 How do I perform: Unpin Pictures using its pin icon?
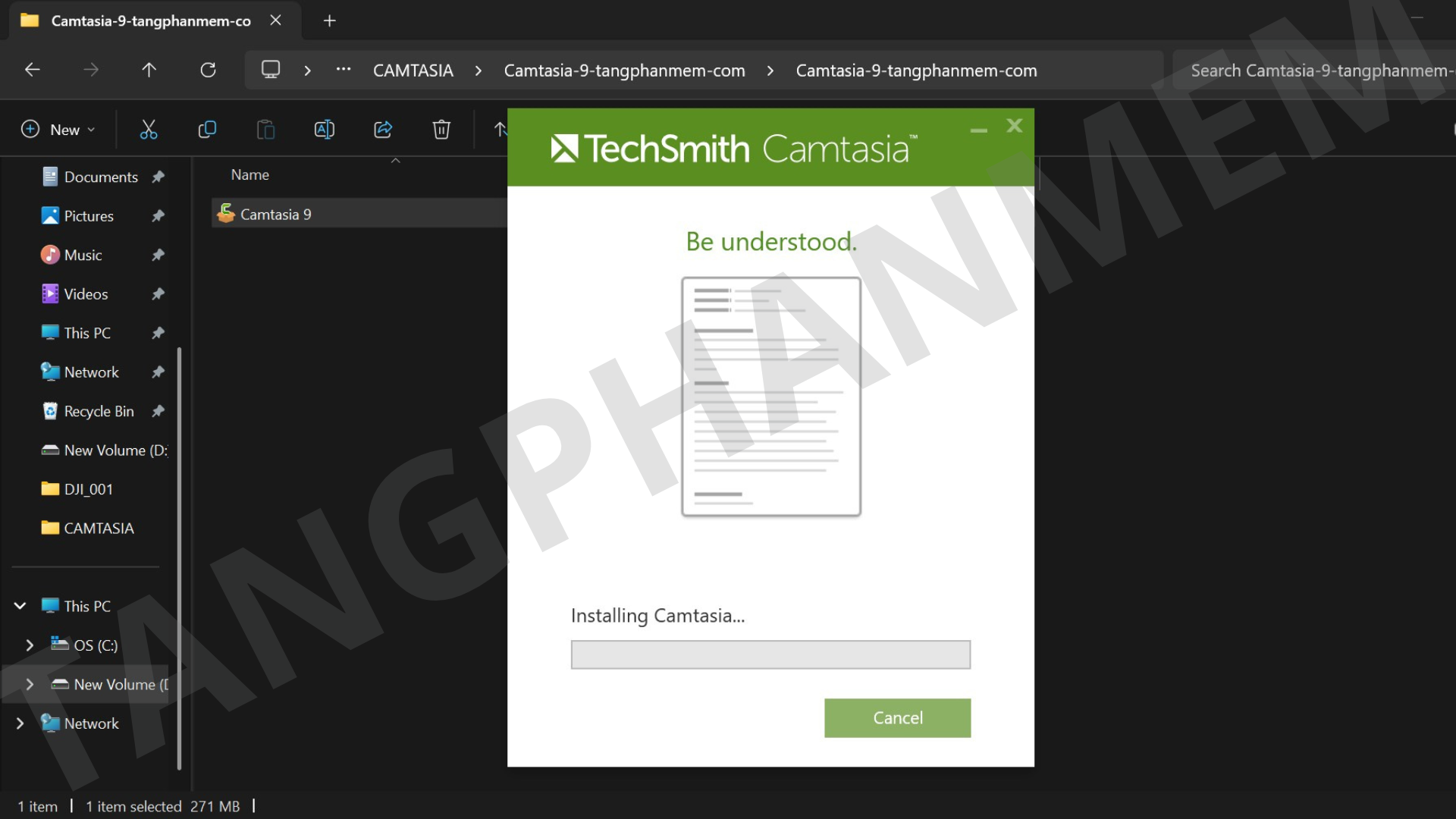click(158, 216)
